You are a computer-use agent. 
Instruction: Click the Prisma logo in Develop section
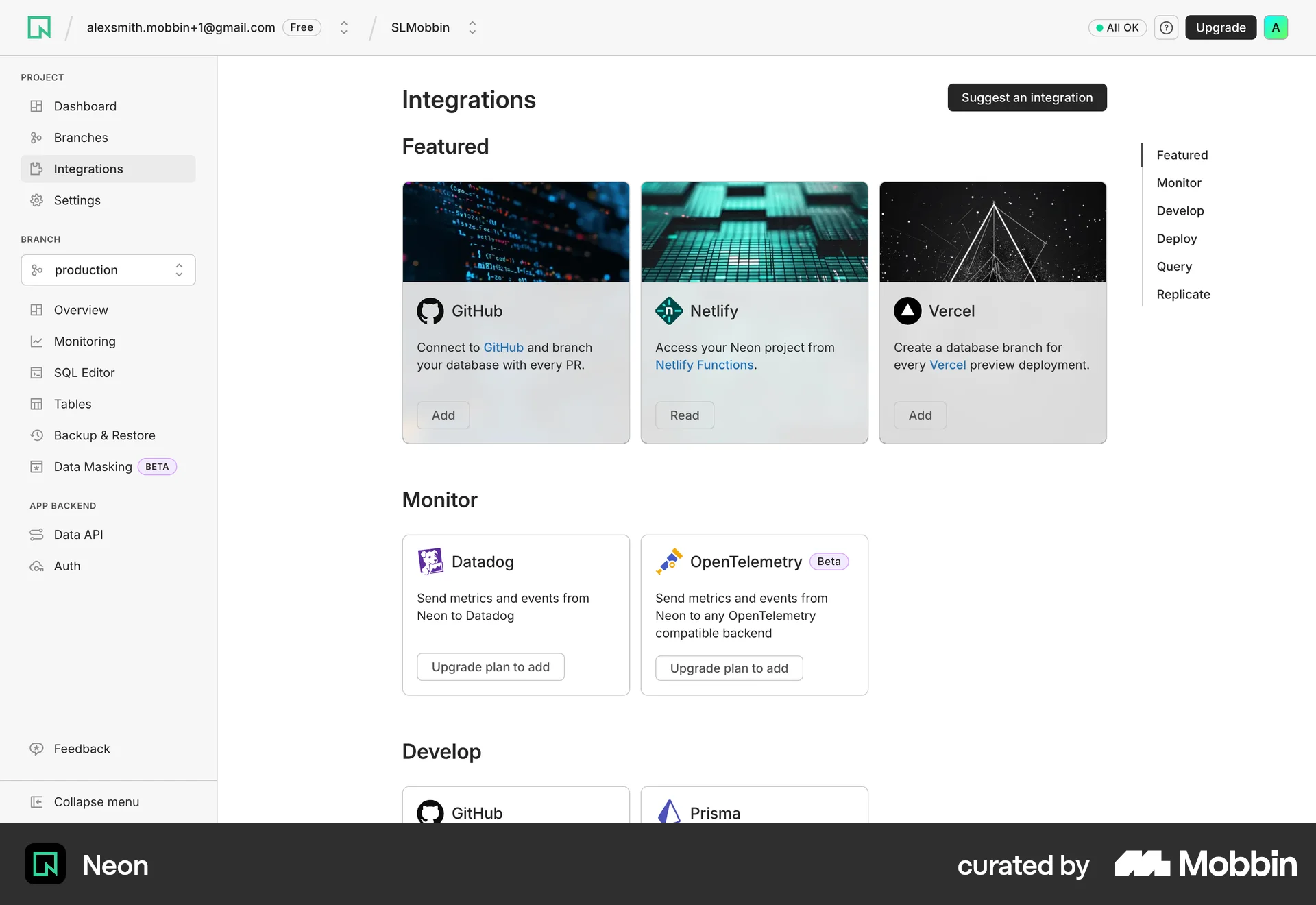pos(669,812)
